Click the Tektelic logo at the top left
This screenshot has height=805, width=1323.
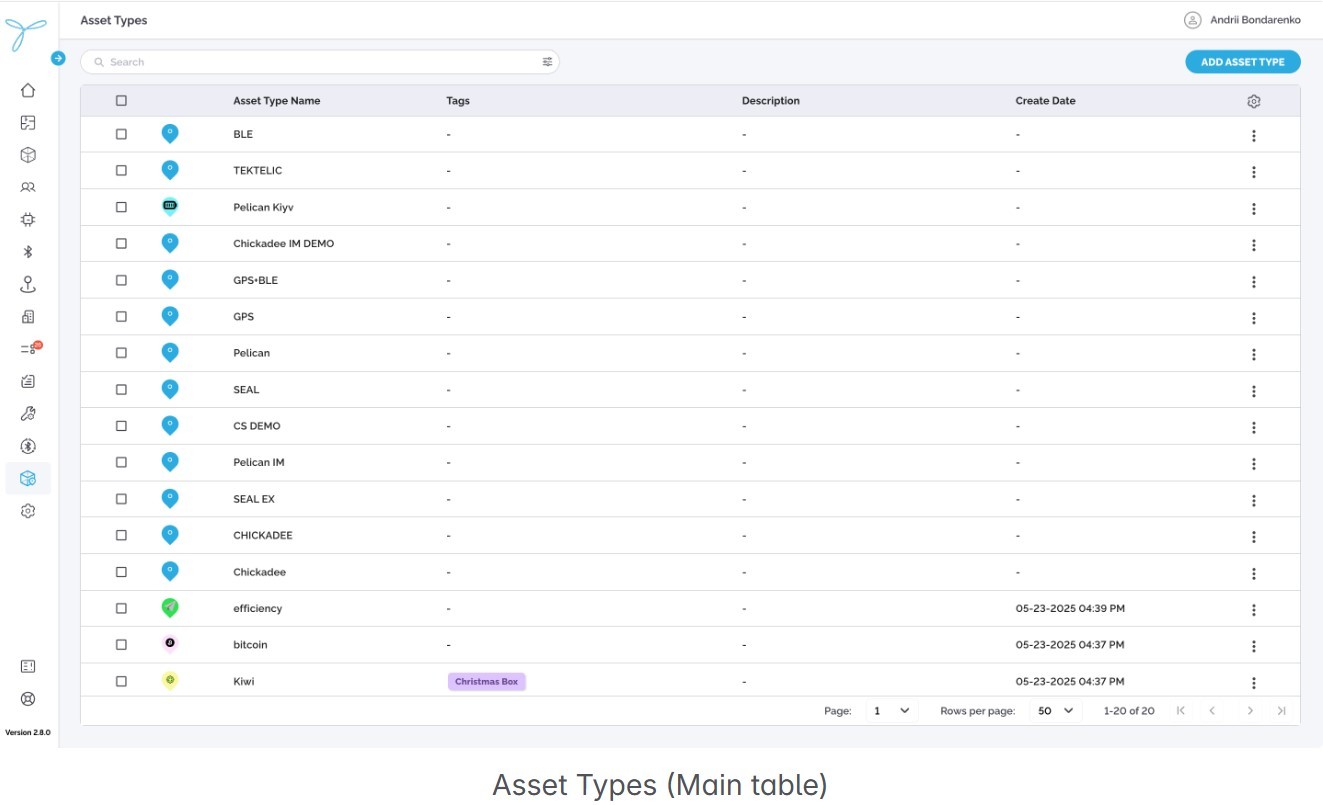[26, 35]
